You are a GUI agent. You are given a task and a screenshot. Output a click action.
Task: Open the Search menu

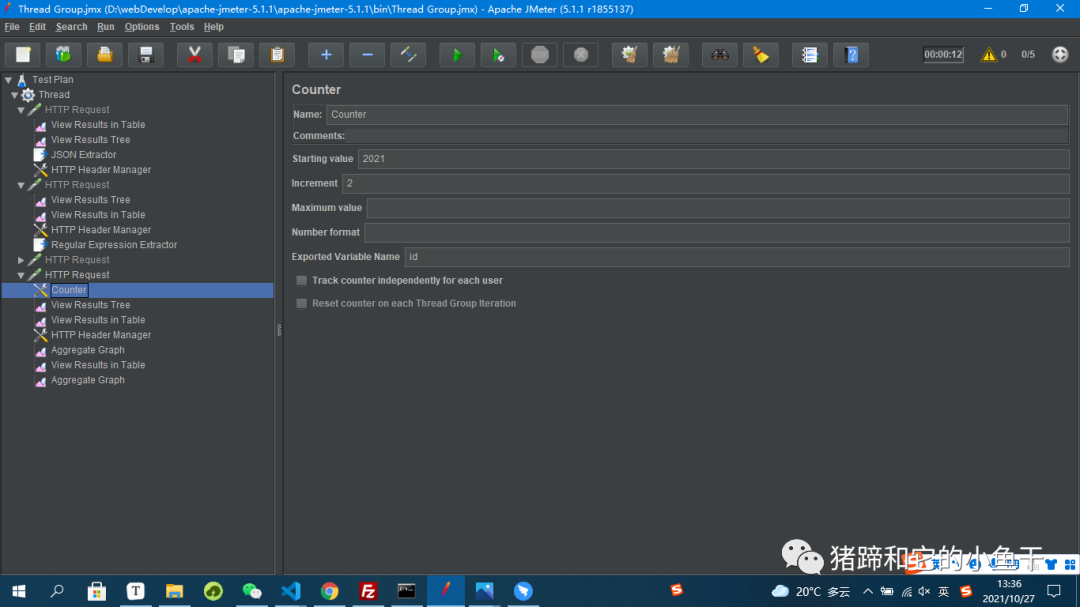click(72, 27)
